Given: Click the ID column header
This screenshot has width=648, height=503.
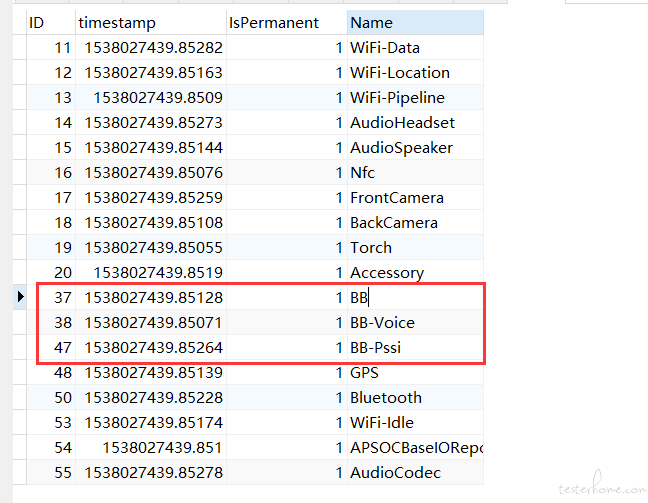Looking at the screenshot, I should (x=51, y=22).
